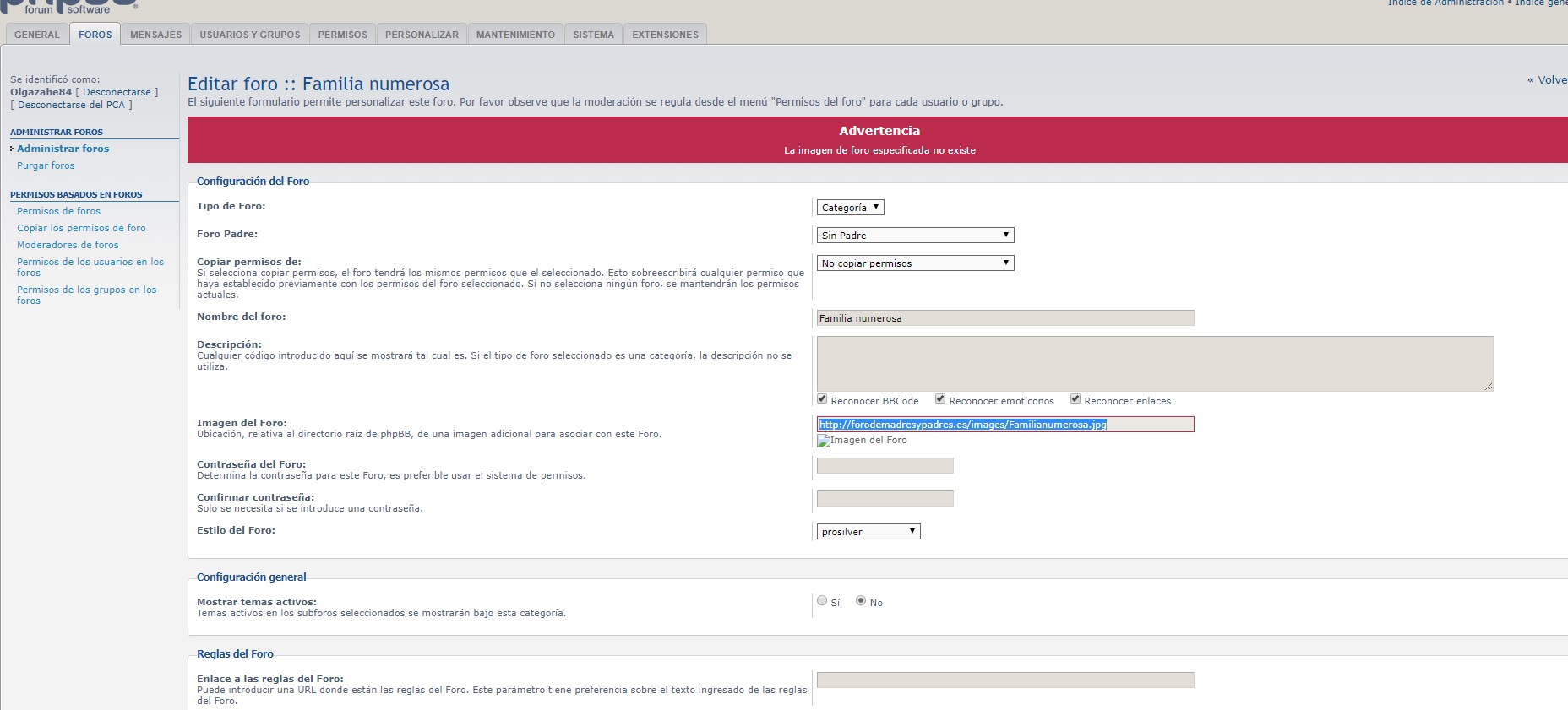Viewport: 1568px width, 710px height.
Task: Open the Copiar permisos de dropdown
Action: point(915,263)
